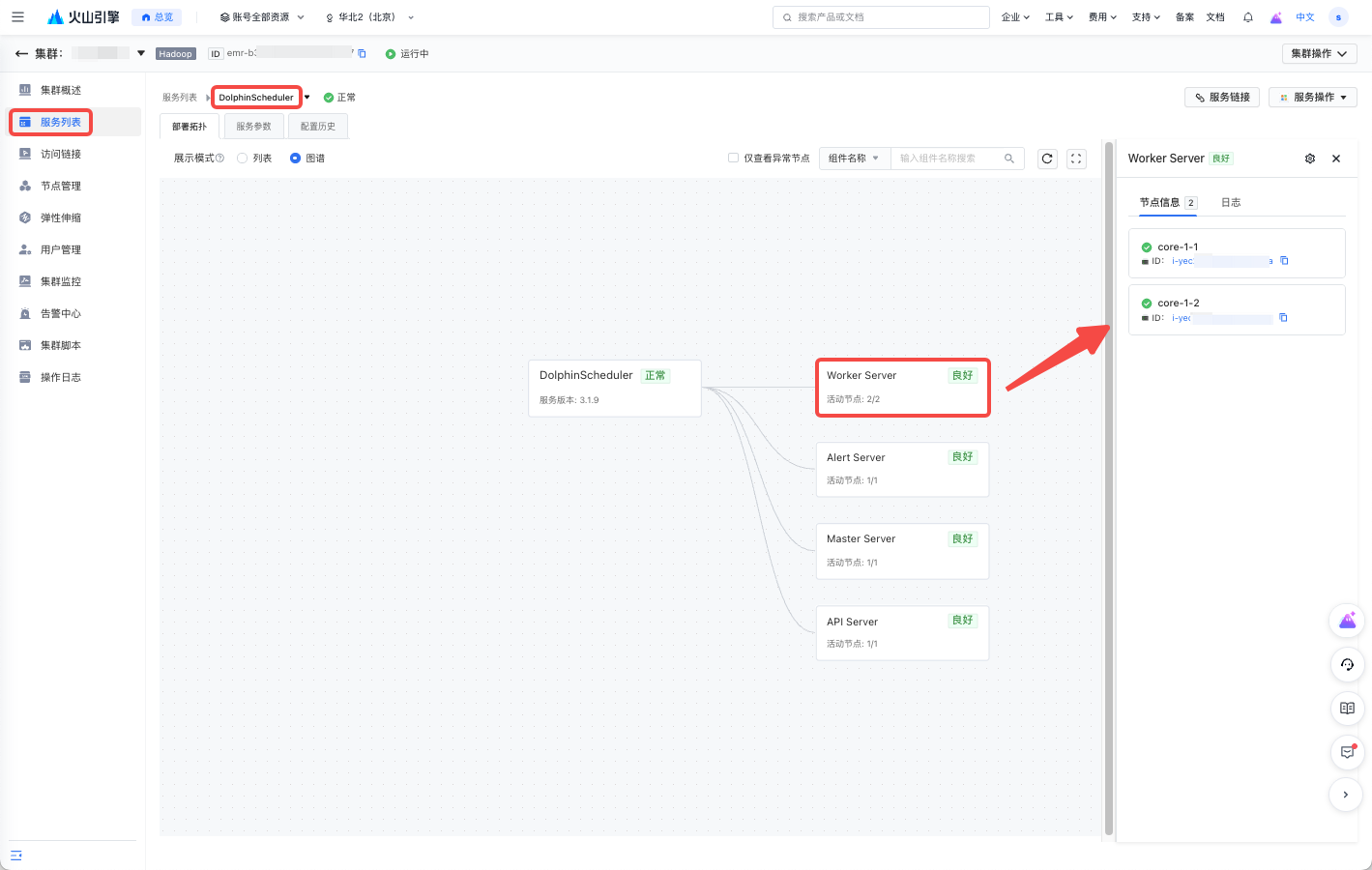The height and width of the screenshot is (870, 1372).
Task: Switch language via 中文
Action: click(x=1305, y=17)
